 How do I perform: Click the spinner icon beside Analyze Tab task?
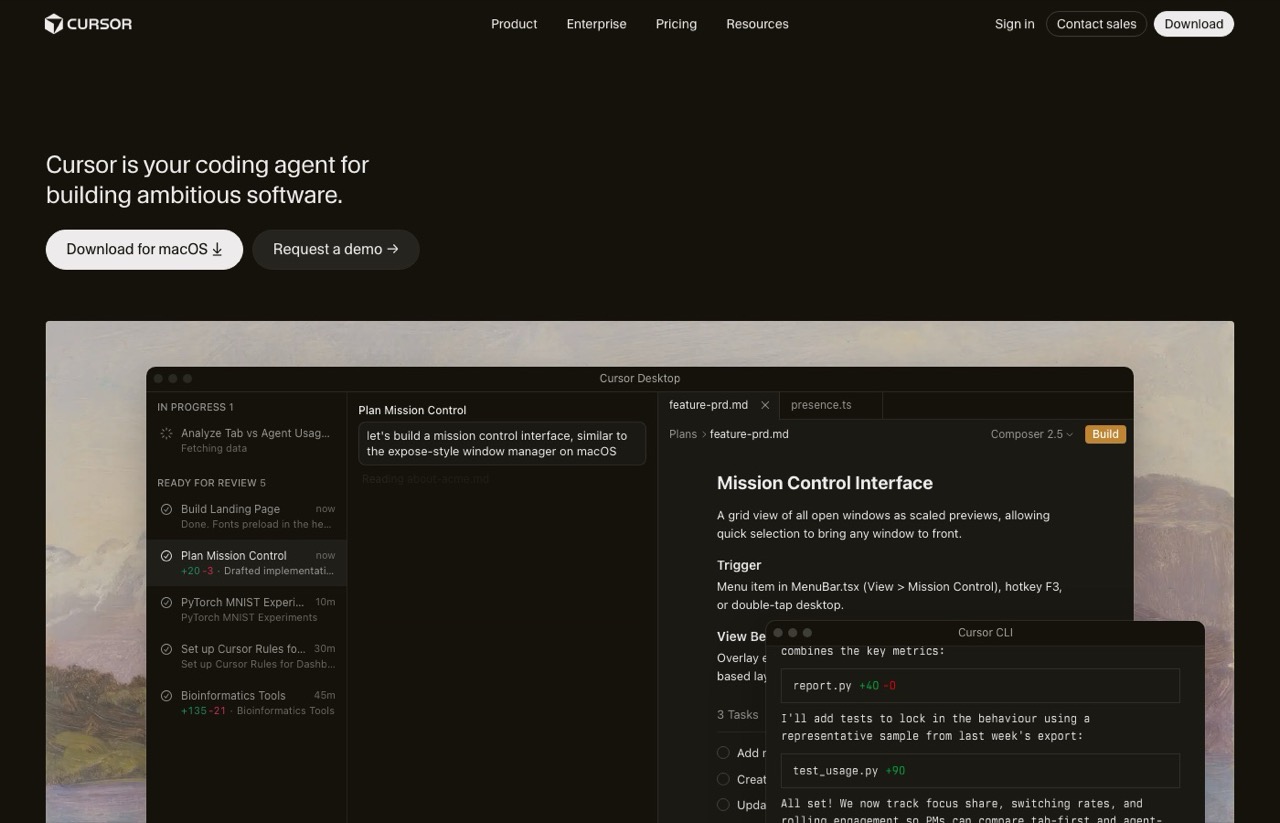[x=166, y=433]
